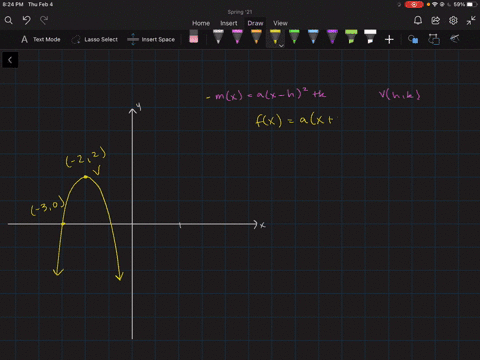Select the pink eraser tool
Screen dimensions: 480x360
click(x=194, y=37)
